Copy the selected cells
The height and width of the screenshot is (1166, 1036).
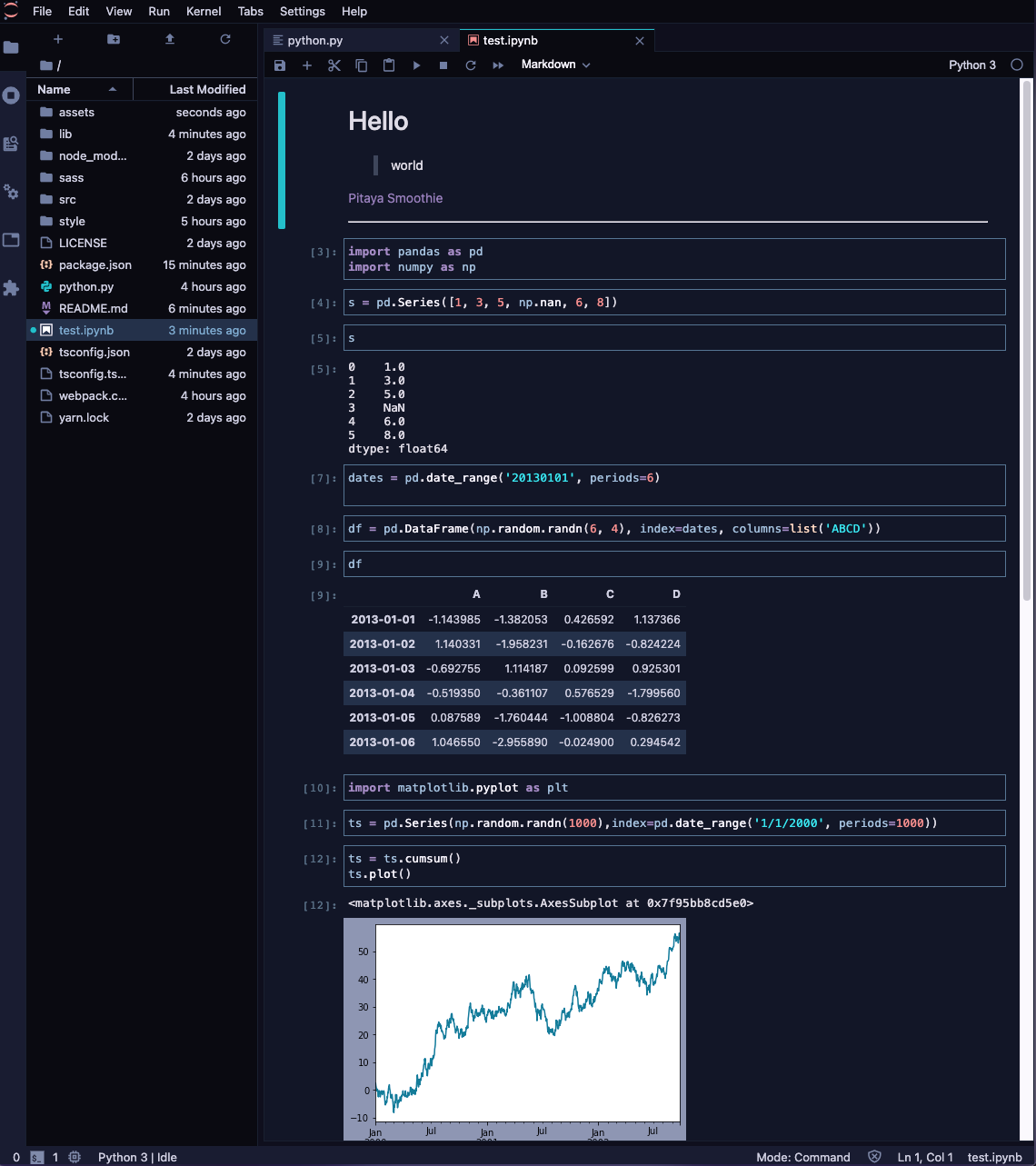click(x=362, y=65)
